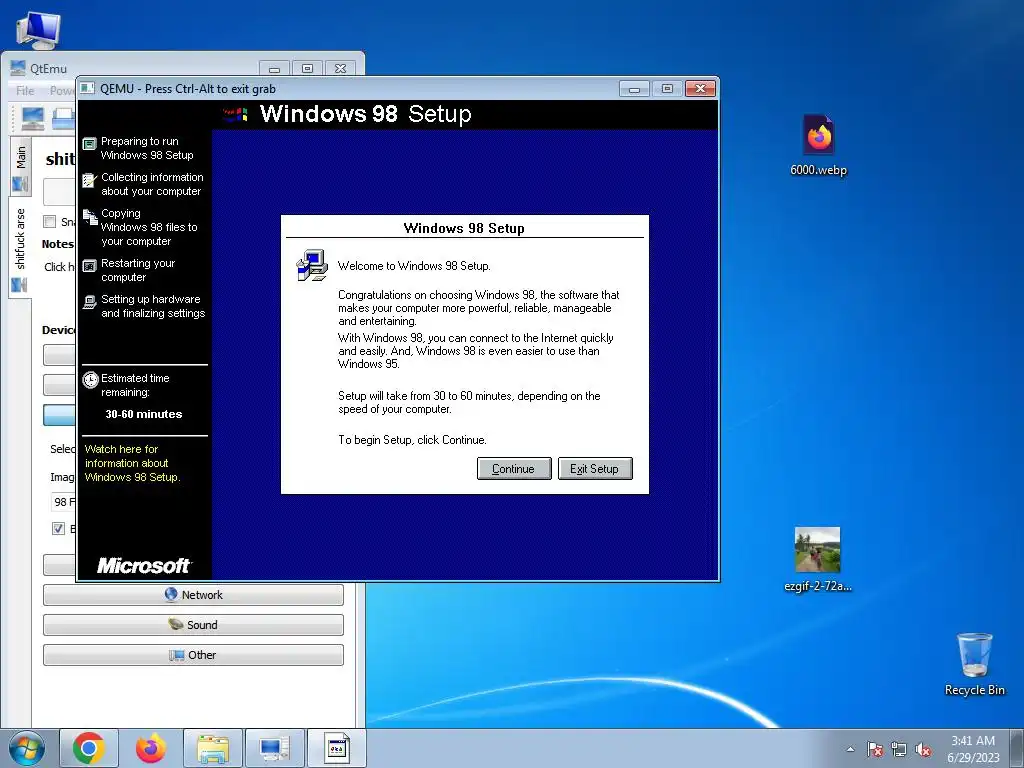This screenshot has height=768, width=1024.
Task: Close the QtEmu window
Action: point(340,69)
